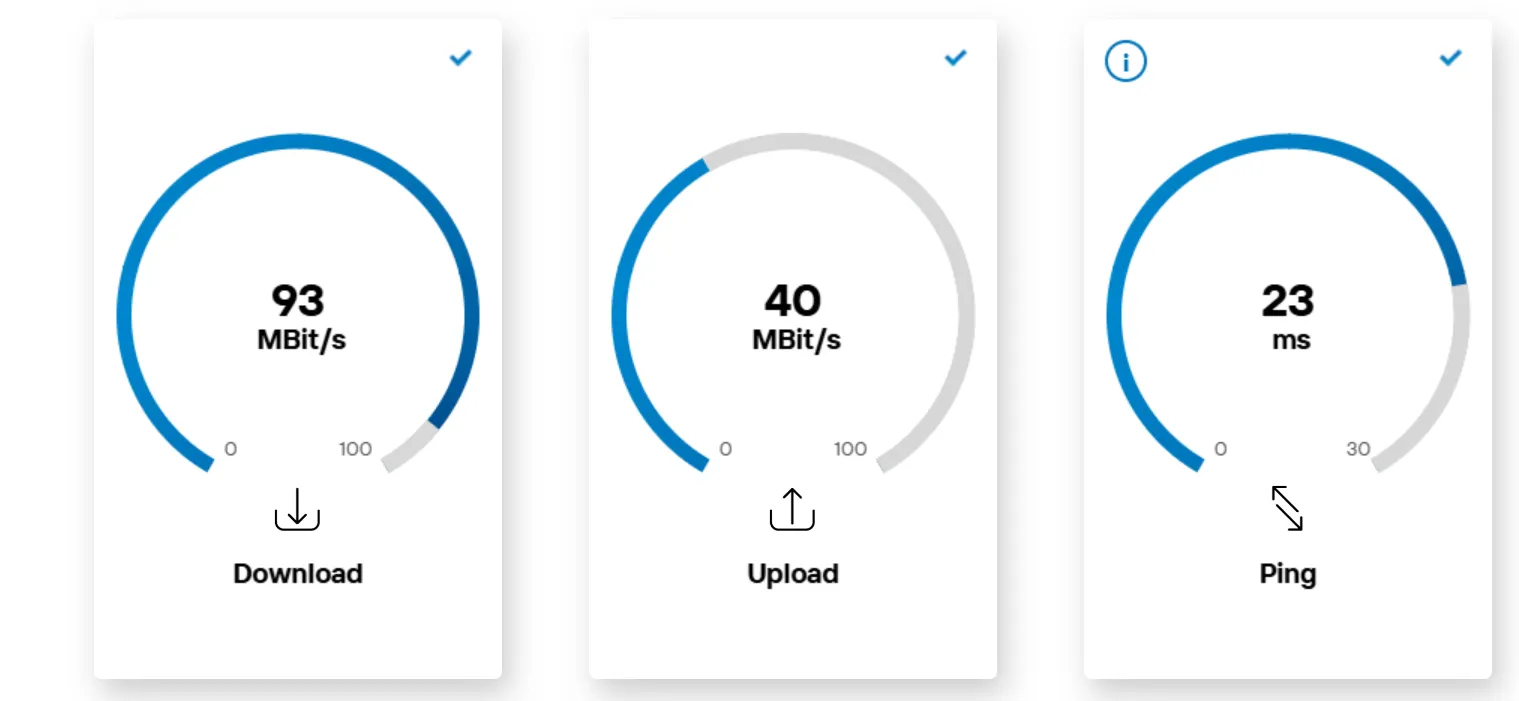This screenshot has width=1519, height=701.
Task: Click the upload arrow icon
Action: click(x=792, y=510)
